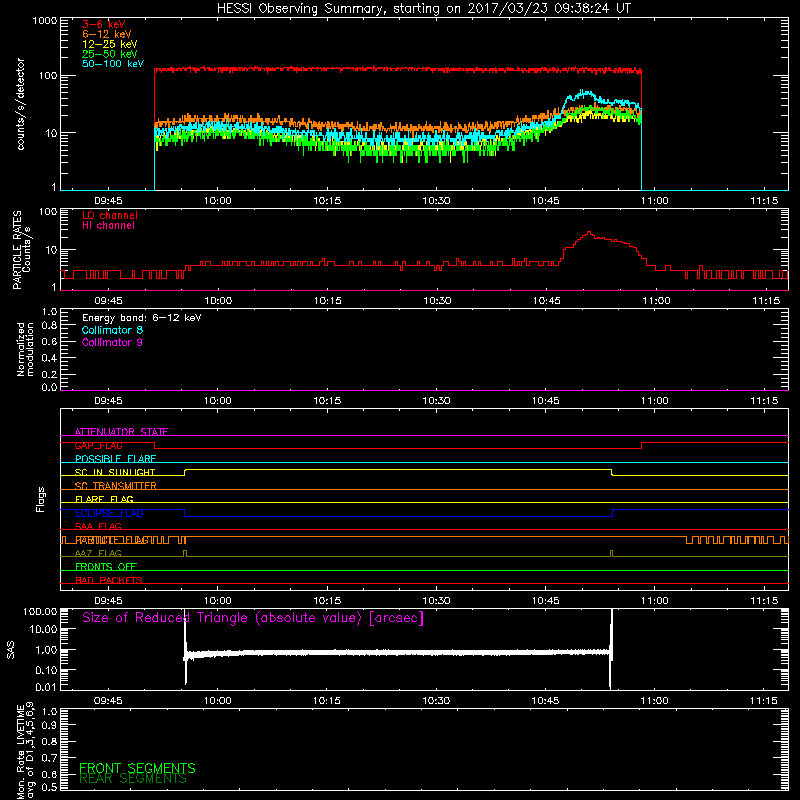Click the 'Energy band: 6-12 keV' text
This screenshot has height=800, width=800.
tap(142, 318)
